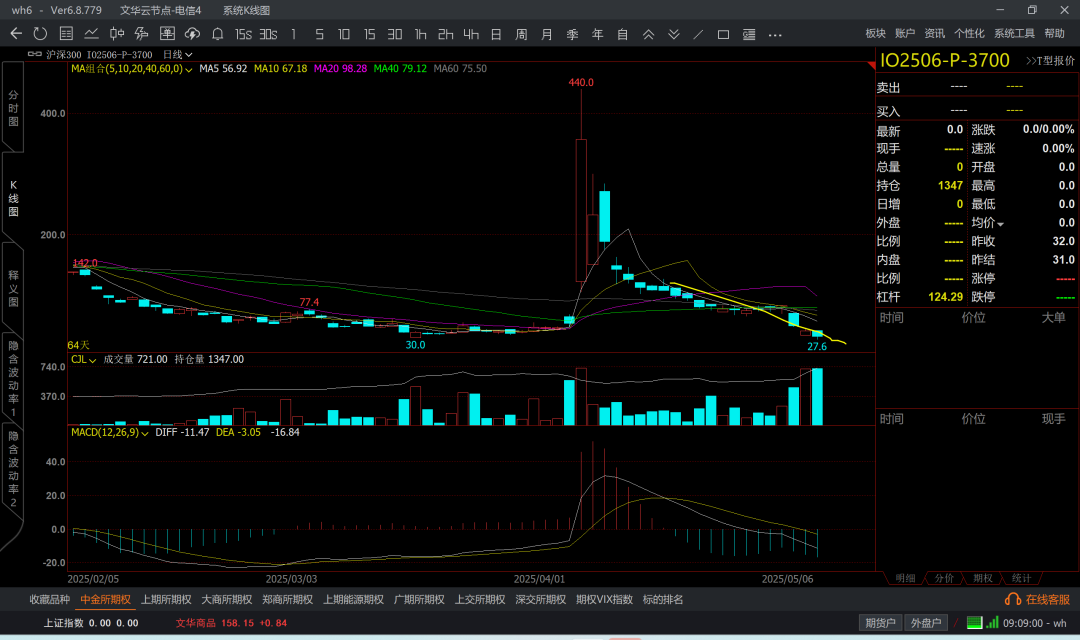Click the cloud sync icon
Screen dimensions: 1080x640
pyautogui.click(x=193, y=34)
